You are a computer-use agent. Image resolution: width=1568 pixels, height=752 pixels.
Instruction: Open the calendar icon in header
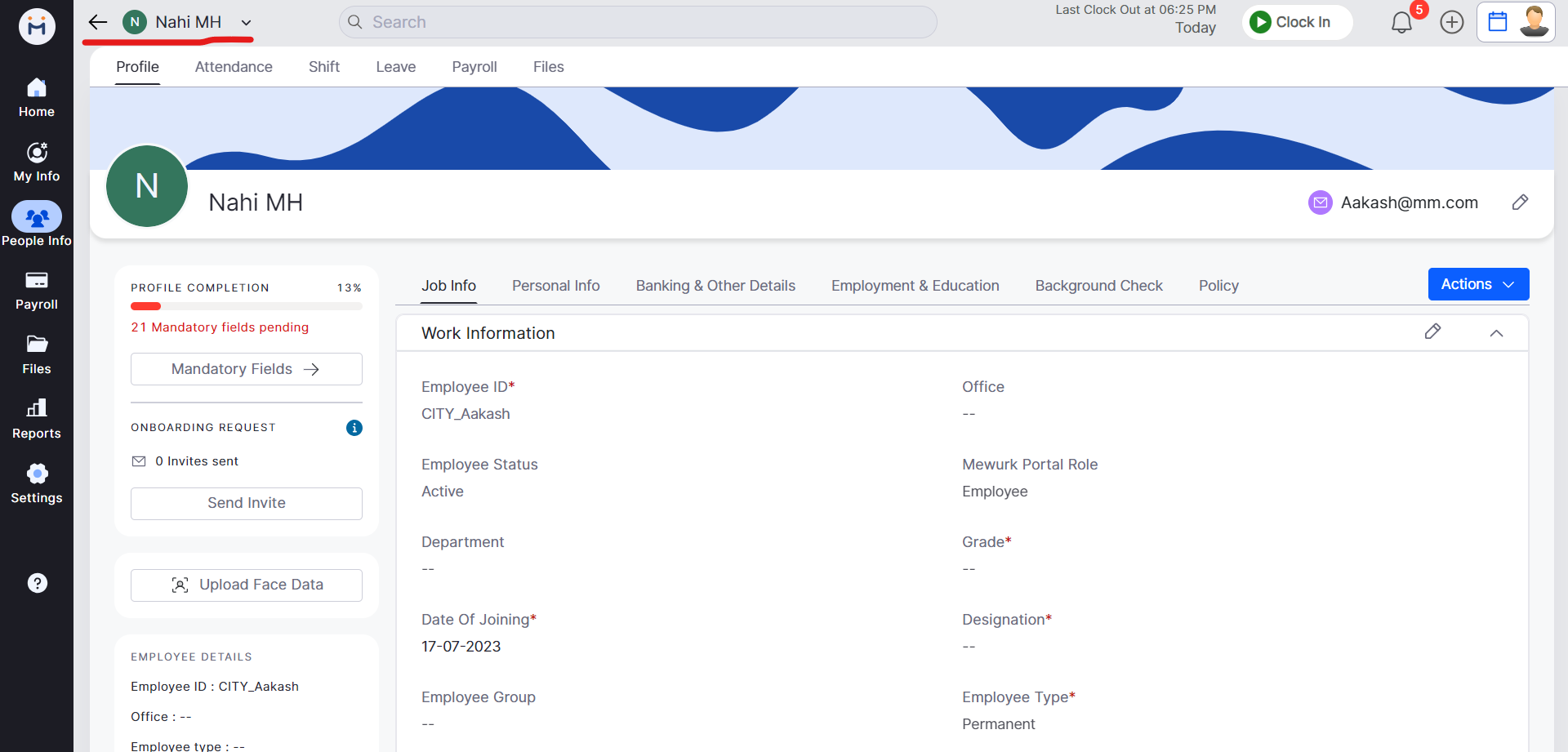click(x=1497, y=22)
